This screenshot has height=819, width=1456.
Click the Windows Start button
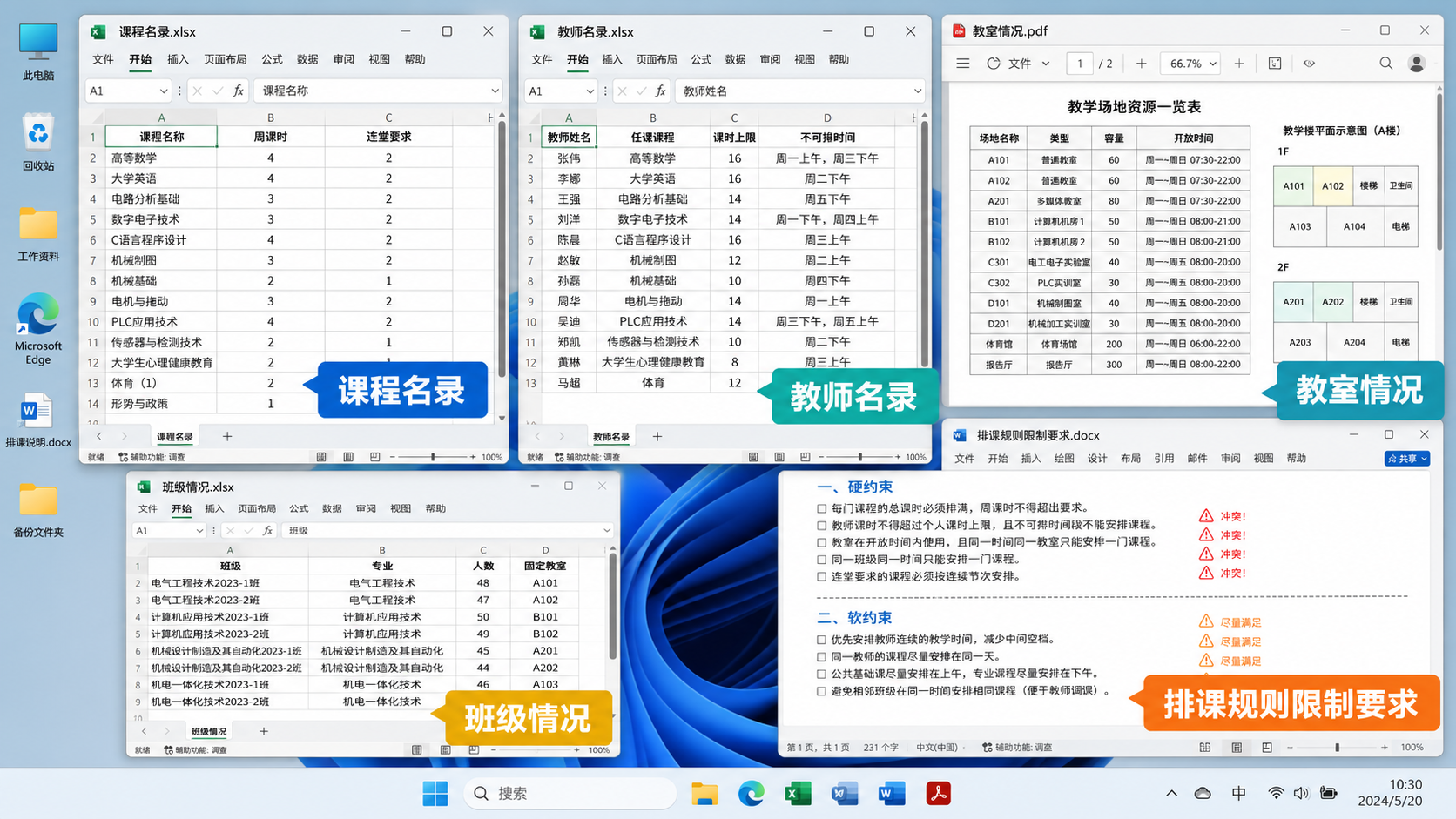click(x=435, y=793)
